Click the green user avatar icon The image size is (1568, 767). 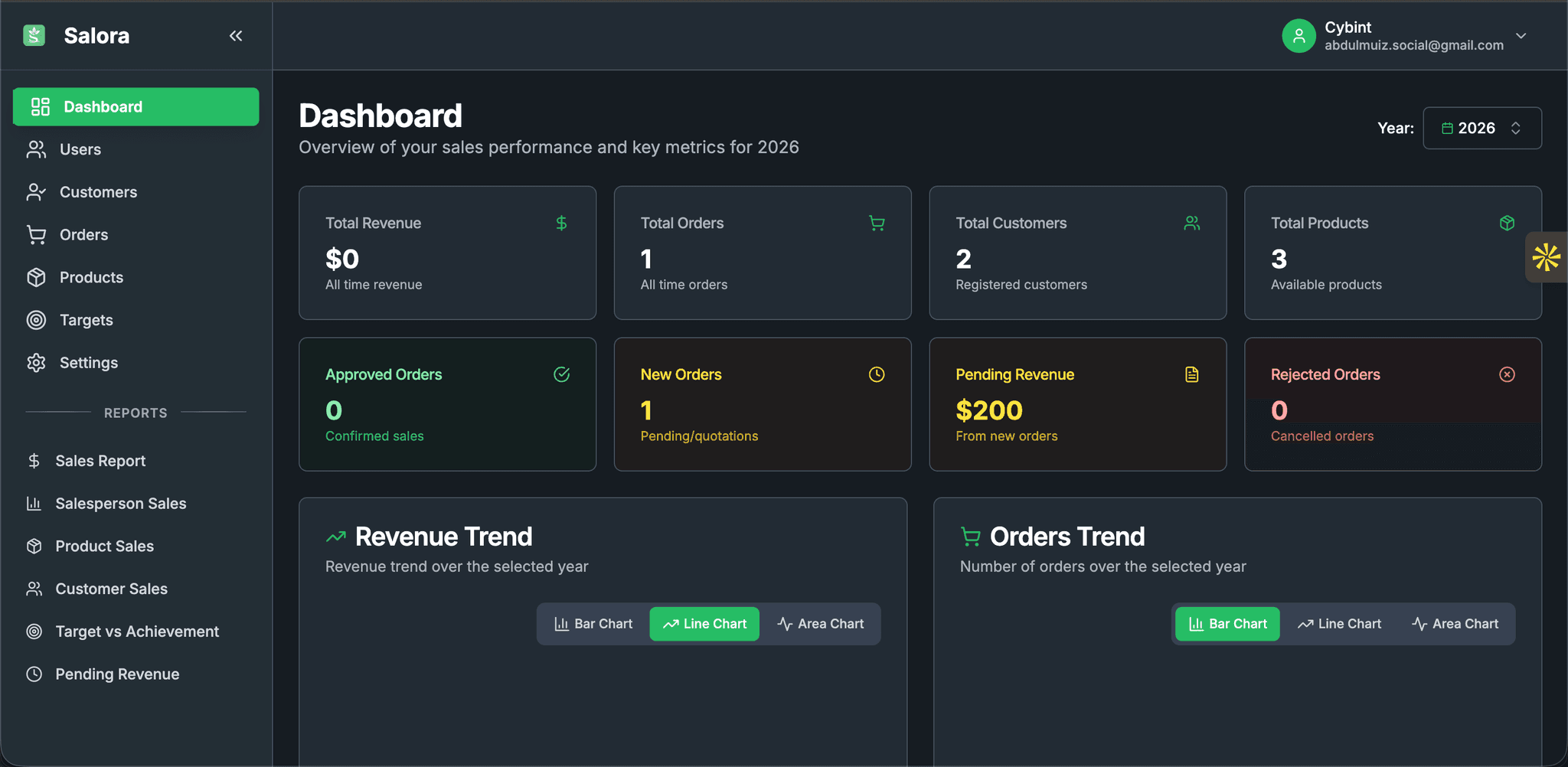click(1298, 36)
